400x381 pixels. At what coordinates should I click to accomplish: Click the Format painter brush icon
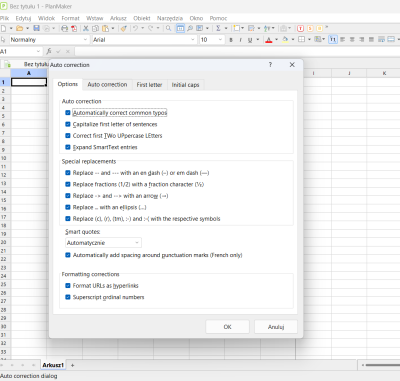pyautogui.click(x=124, y=28)
